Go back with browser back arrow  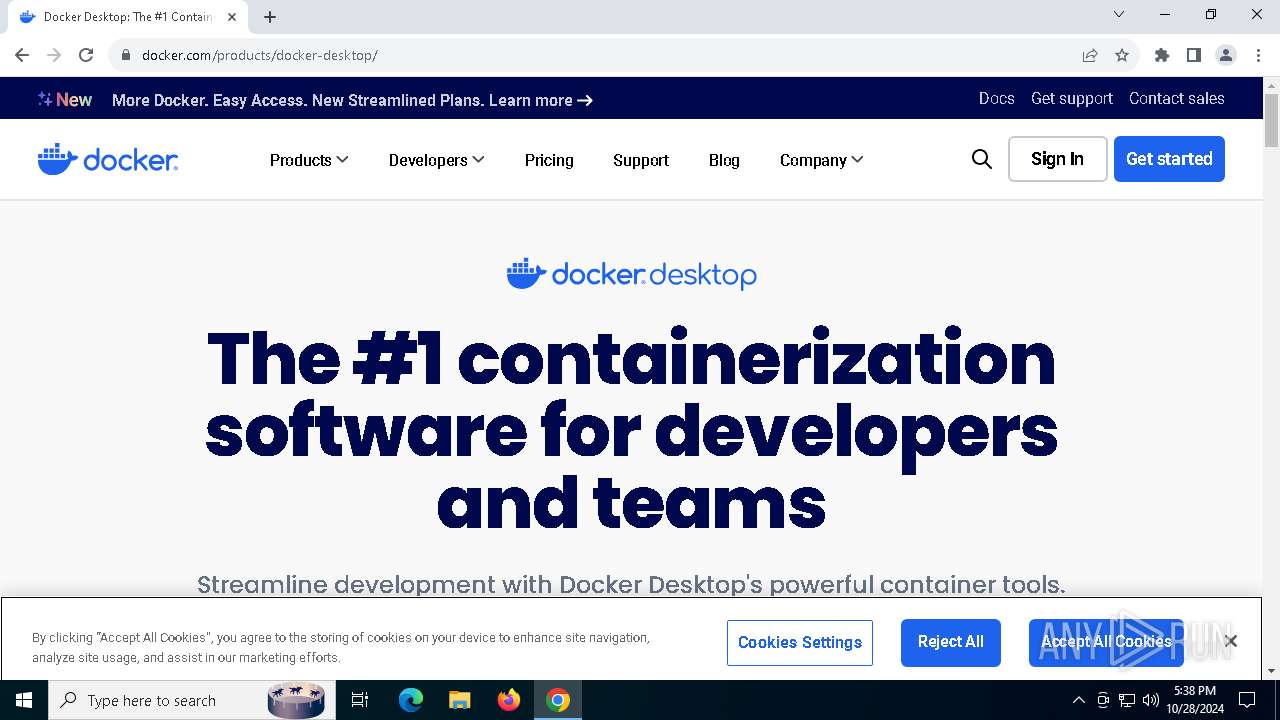tap(22, 55)
